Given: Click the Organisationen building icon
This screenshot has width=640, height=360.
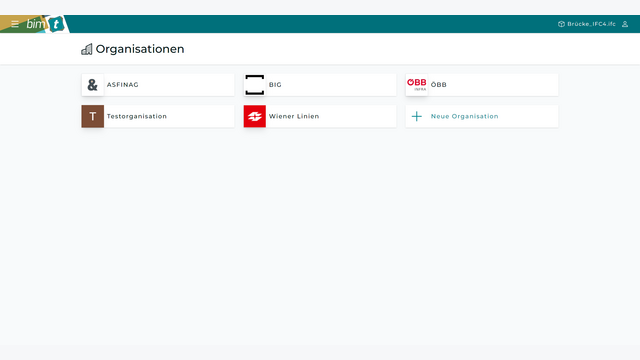Looking at the screenshot, I should tap(87, 49).
